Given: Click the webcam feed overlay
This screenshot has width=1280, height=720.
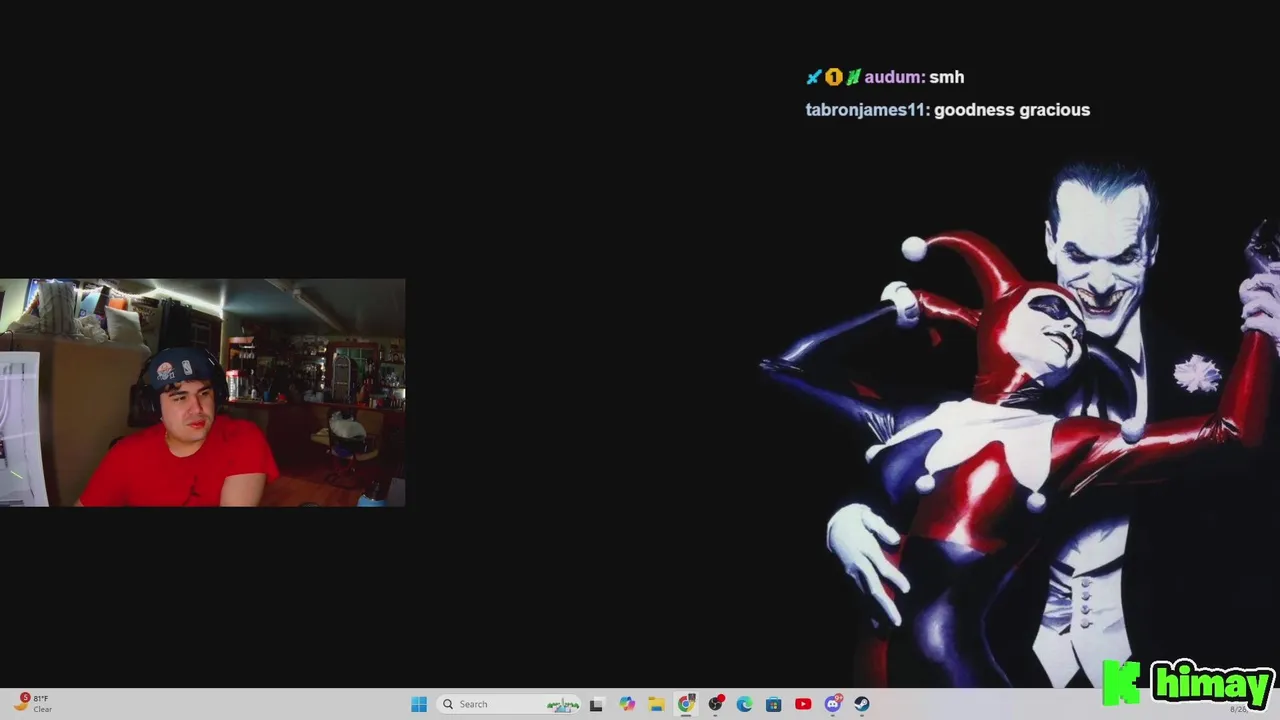Looking at the screenshot, I should (202, 393).
